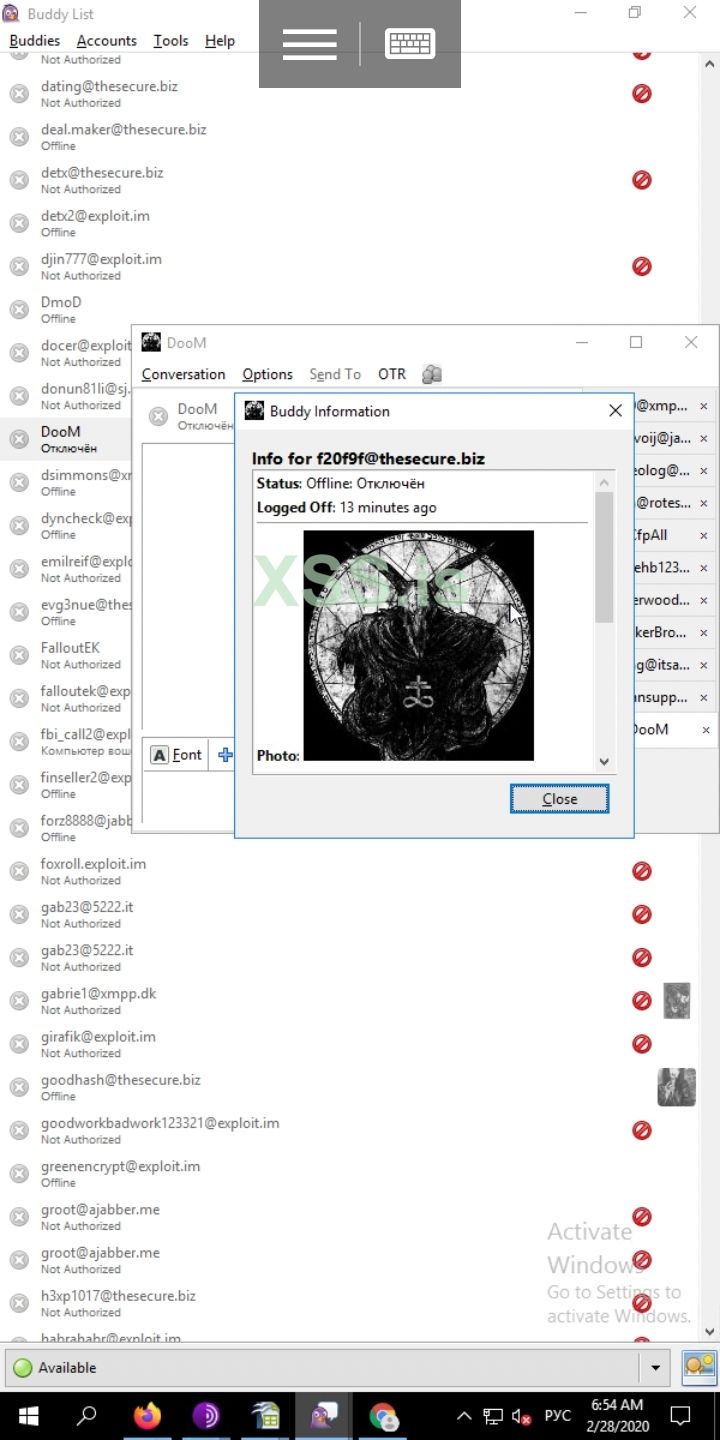
Task: Click the Font button in conversation toolbar
Action: pos(177,755)
